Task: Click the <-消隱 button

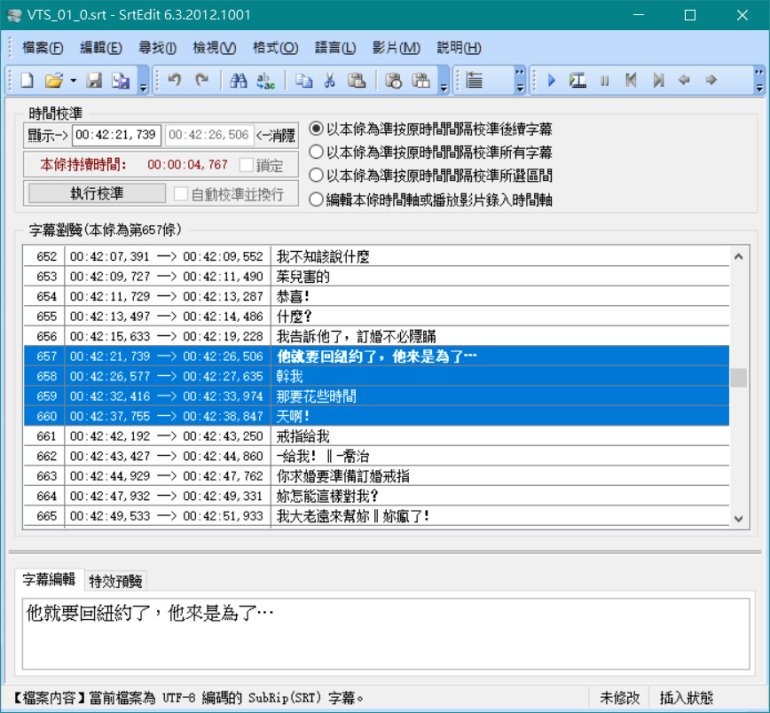Action: [x=276, y=135]
